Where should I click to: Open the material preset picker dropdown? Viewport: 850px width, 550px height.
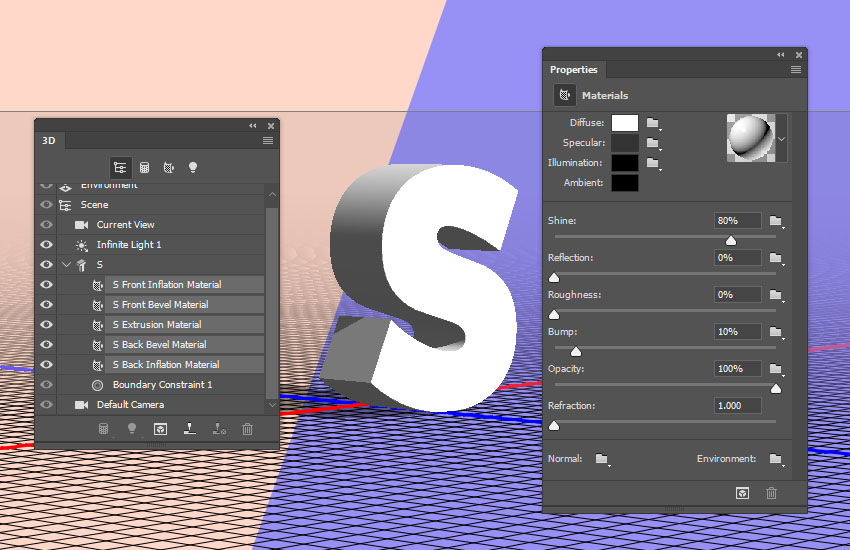(781, 141)
